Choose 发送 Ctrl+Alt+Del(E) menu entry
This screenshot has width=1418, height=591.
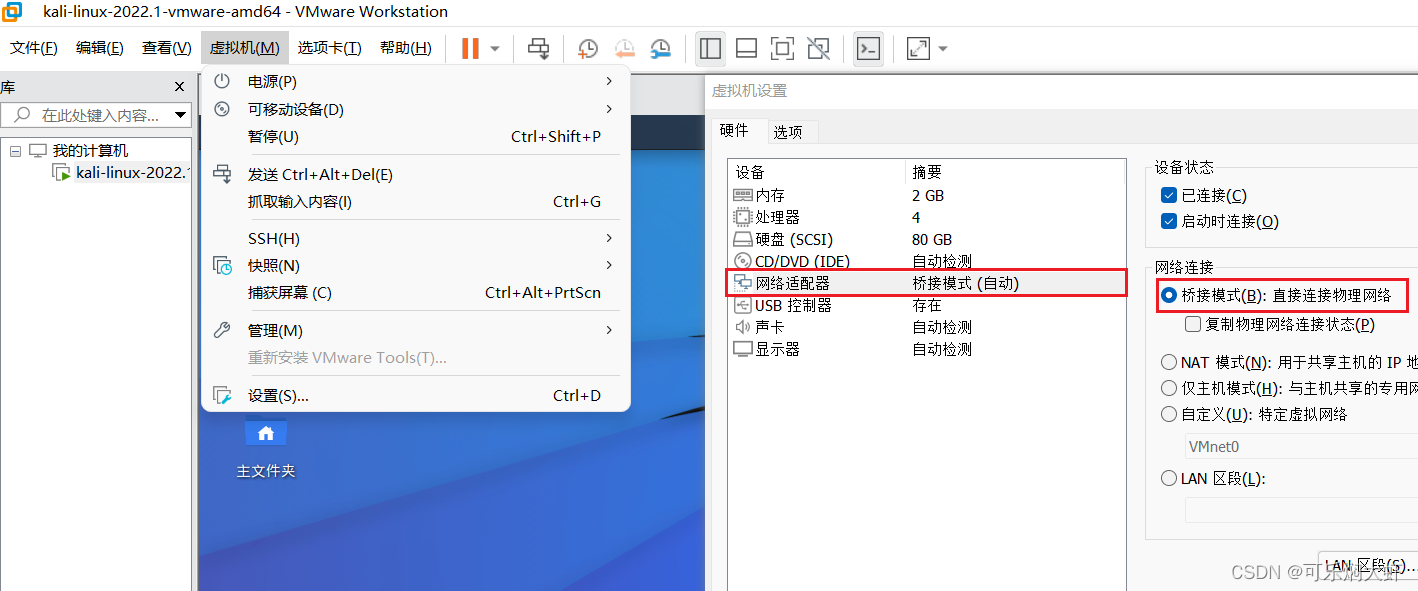click(x=416, y=174)
